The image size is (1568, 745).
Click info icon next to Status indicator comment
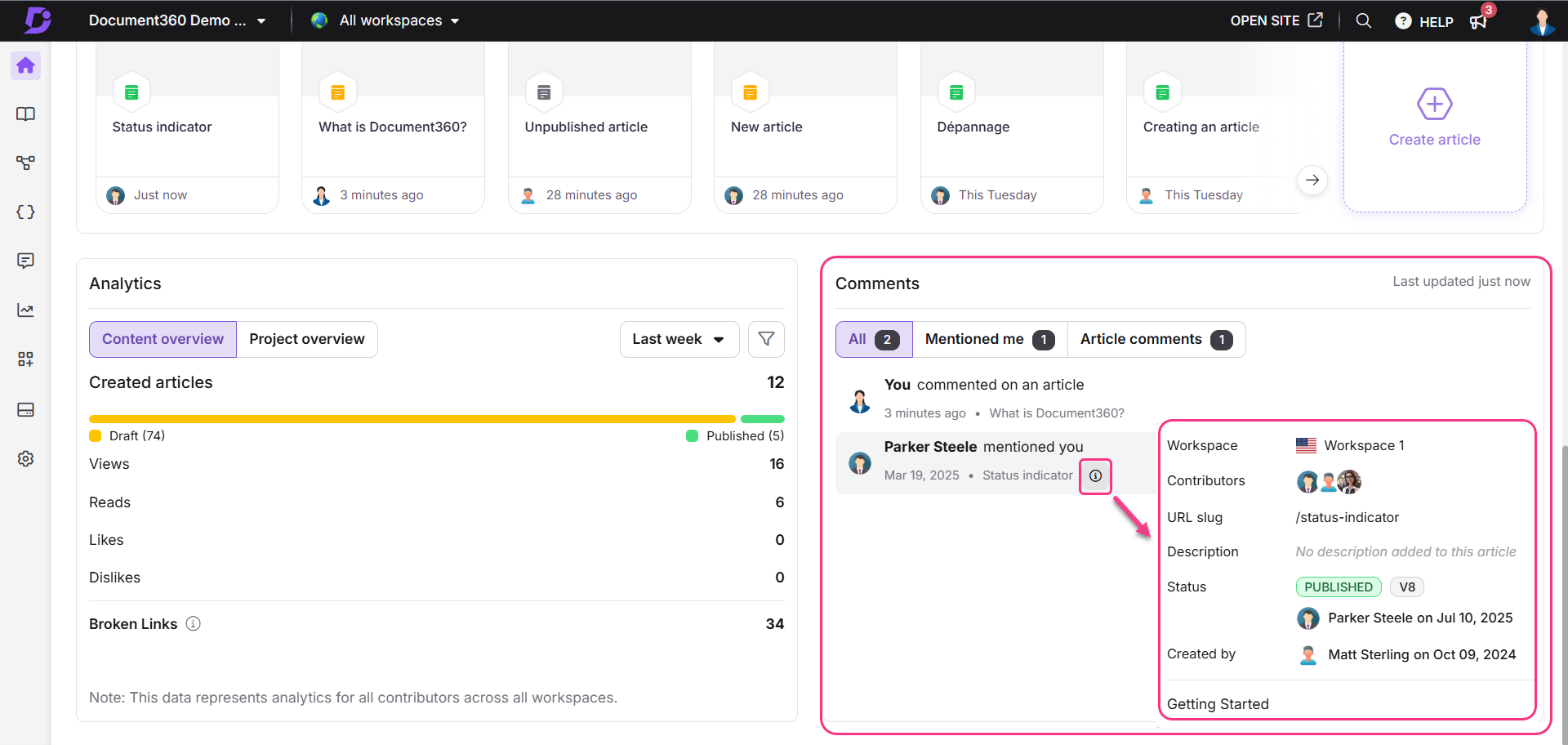pos(1095,475)
